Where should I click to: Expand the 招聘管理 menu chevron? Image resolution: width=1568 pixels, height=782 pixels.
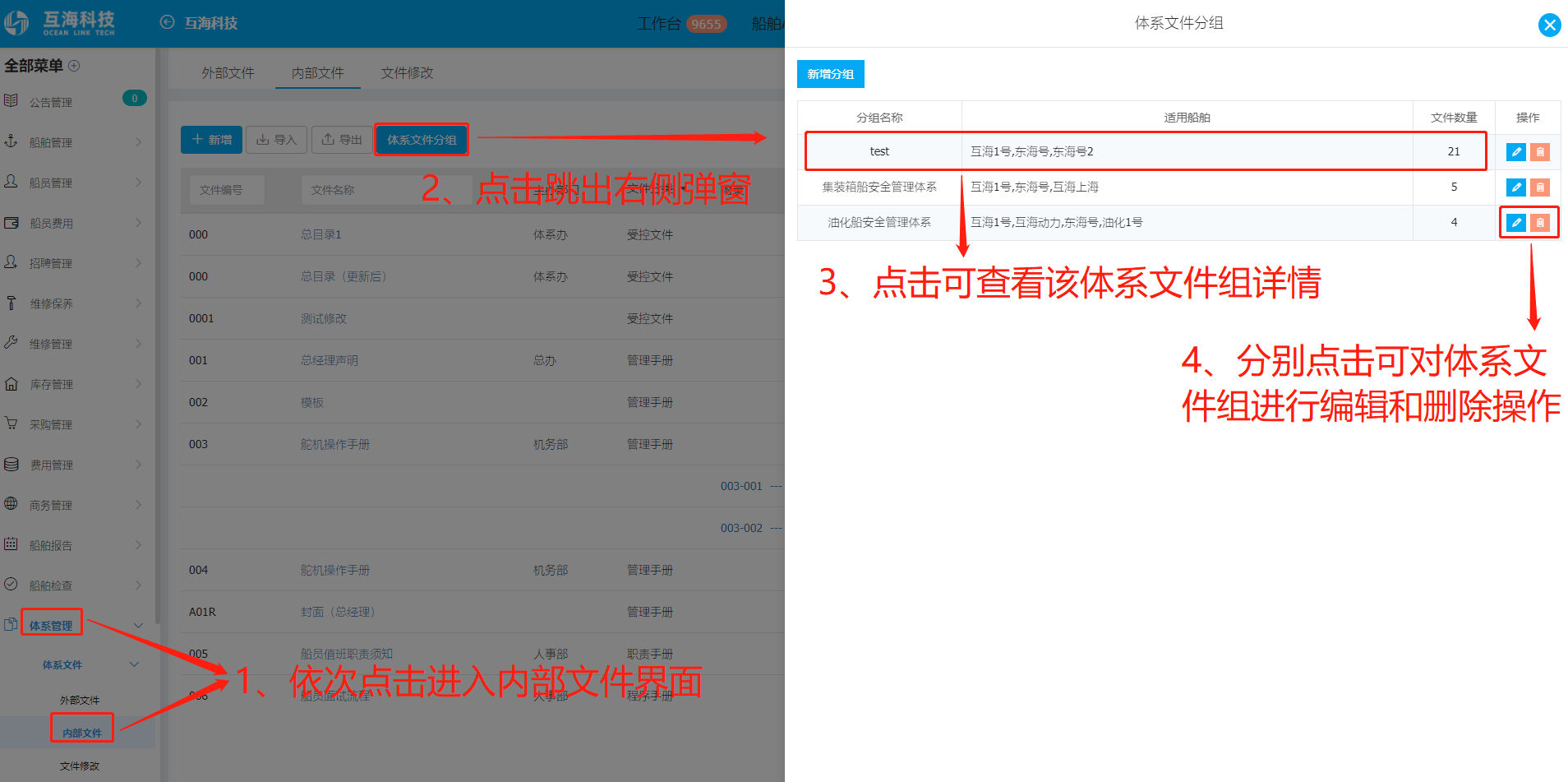[x=138, y=263]
